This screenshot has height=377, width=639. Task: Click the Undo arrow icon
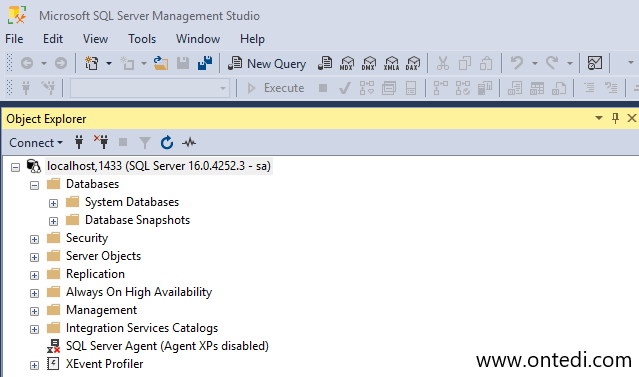click(x=517, y=63)
